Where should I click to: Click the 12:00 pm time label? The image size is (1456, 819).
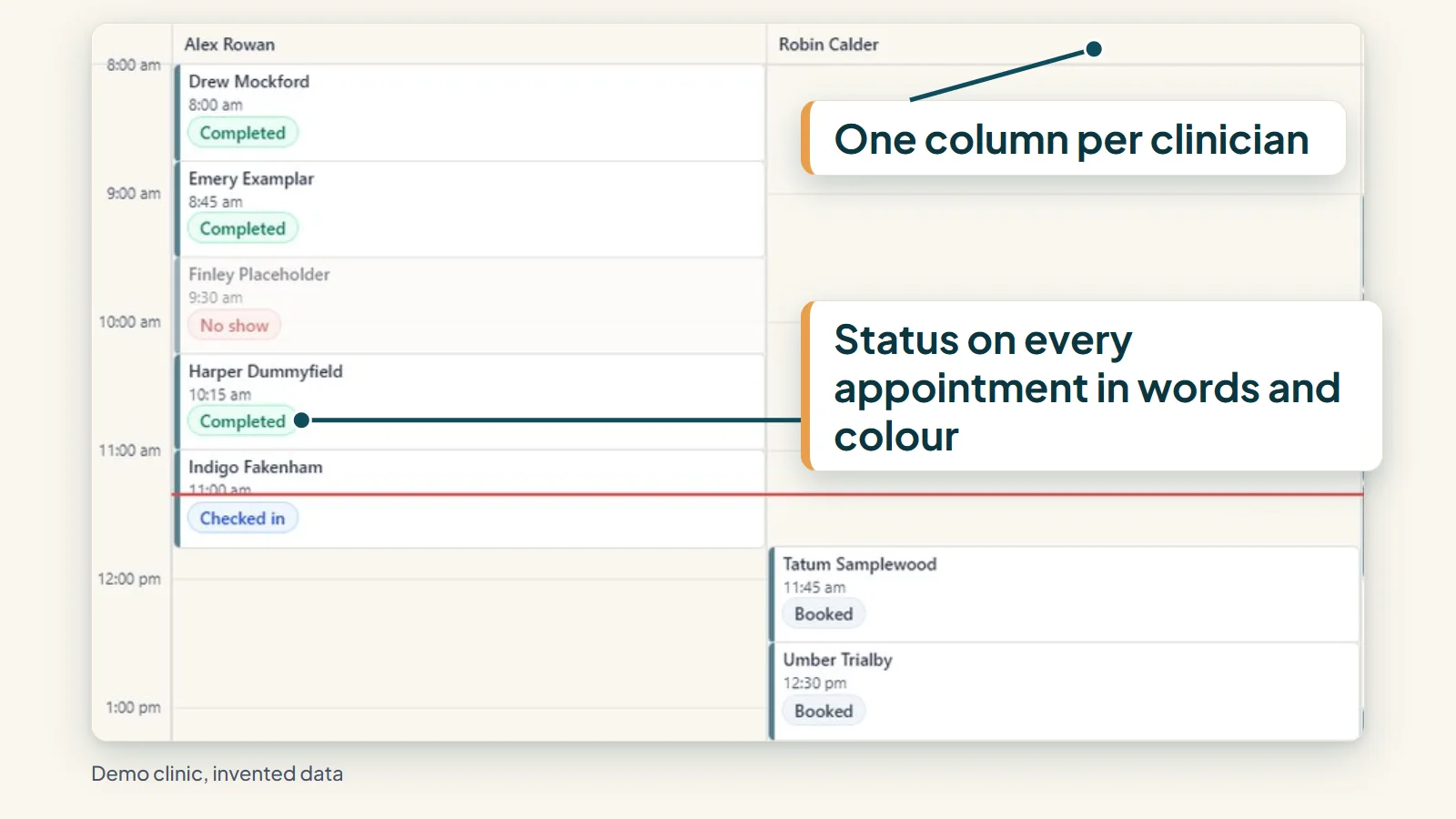click(x=129, y=579)
